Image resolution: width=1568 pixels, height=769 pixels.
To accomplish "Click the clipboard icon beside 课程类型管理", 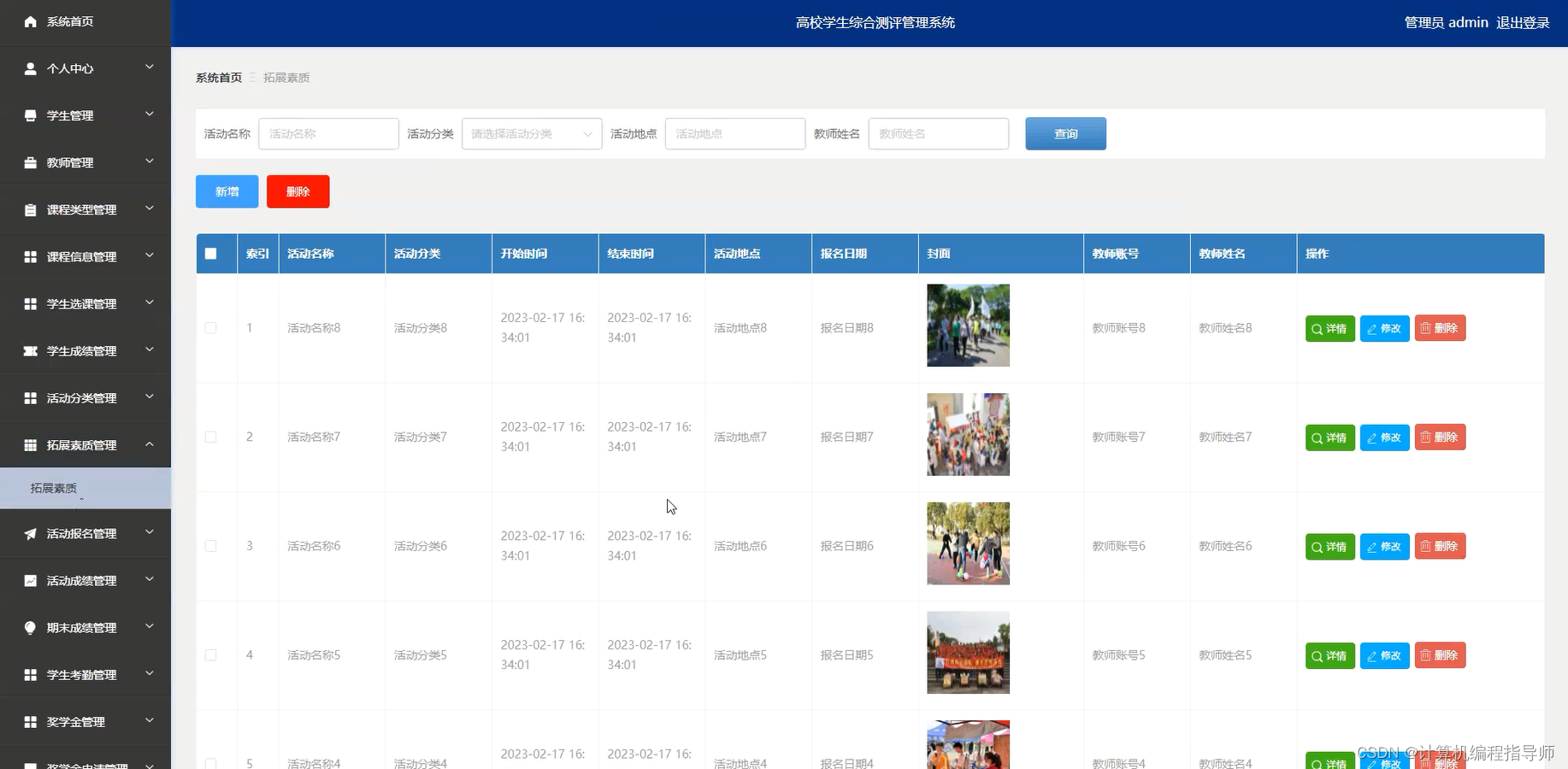I will point(30,209).
